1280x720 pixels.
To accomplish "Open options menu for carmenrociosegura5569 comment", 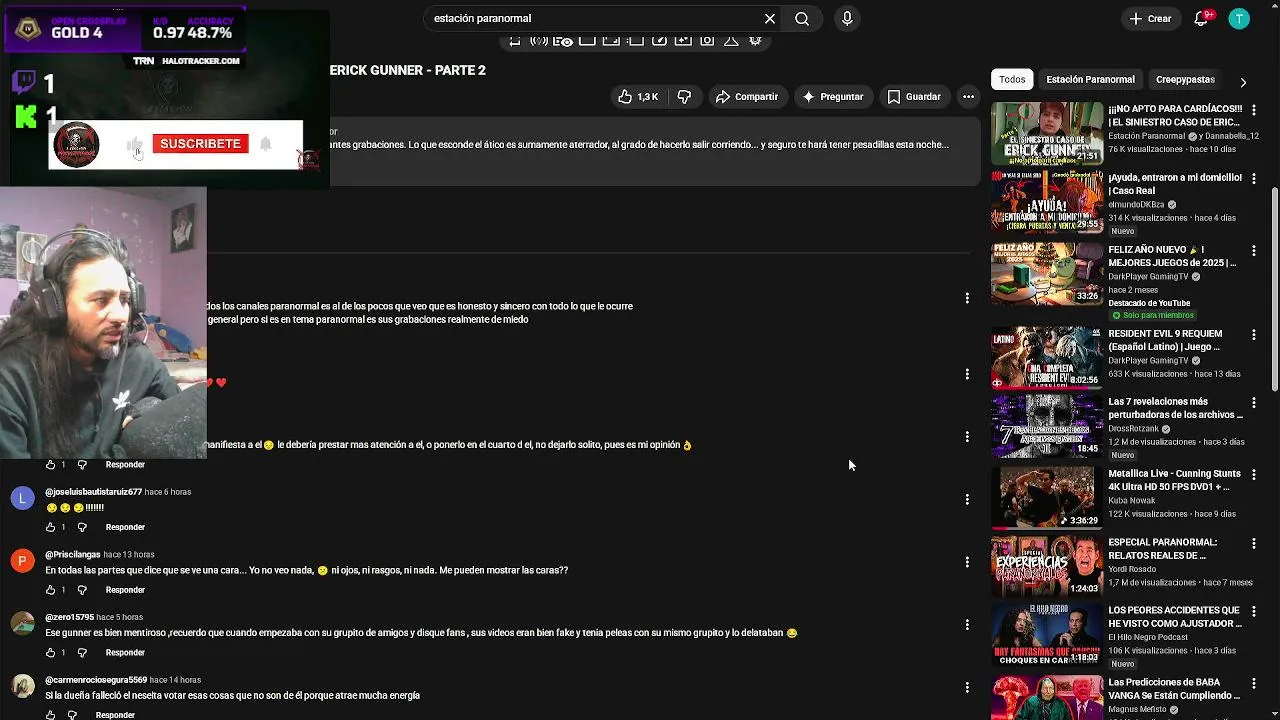I will click(x=967, y=687).
